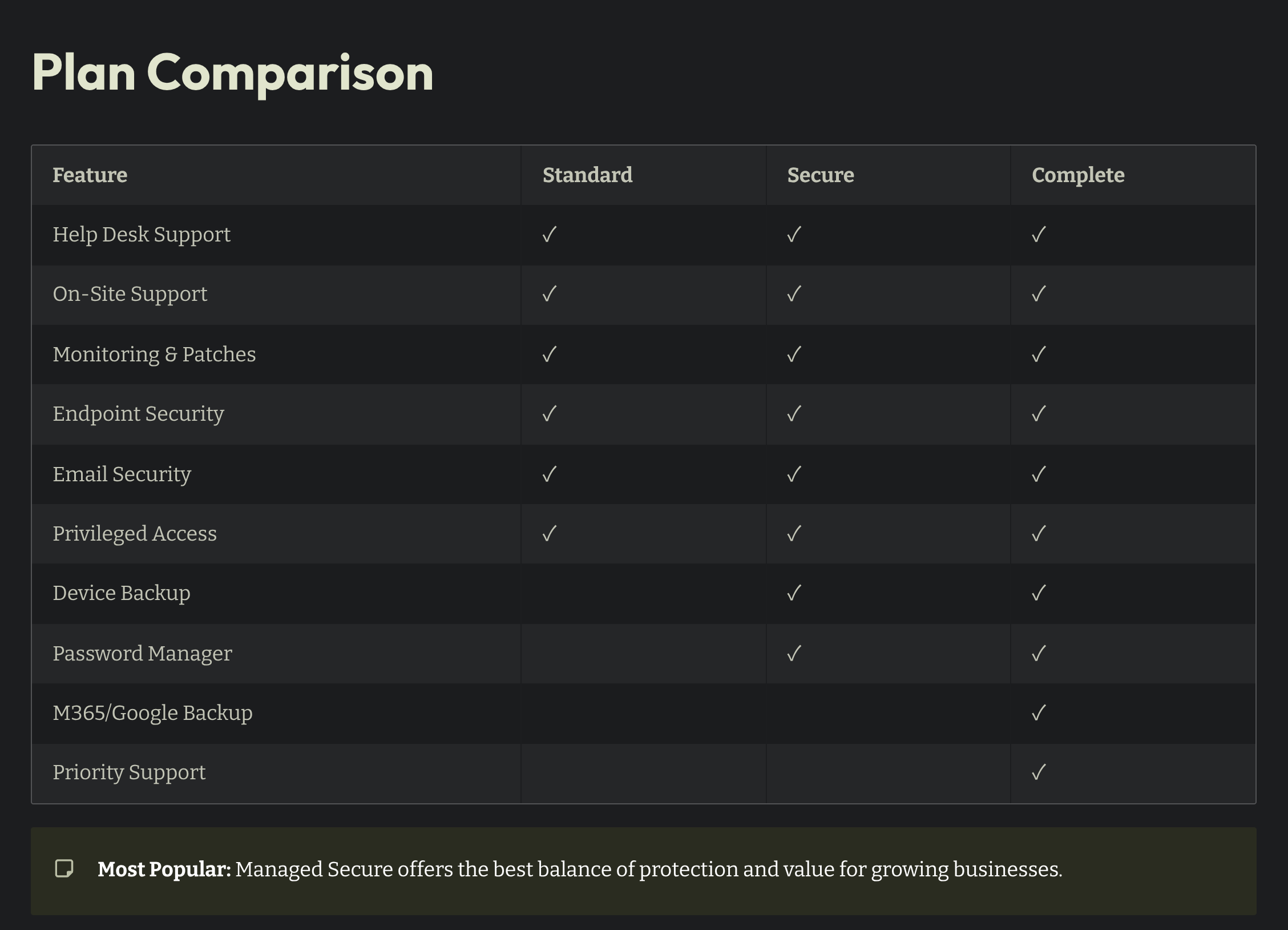Click the M365/Google Backup row label

coord(152,713)
